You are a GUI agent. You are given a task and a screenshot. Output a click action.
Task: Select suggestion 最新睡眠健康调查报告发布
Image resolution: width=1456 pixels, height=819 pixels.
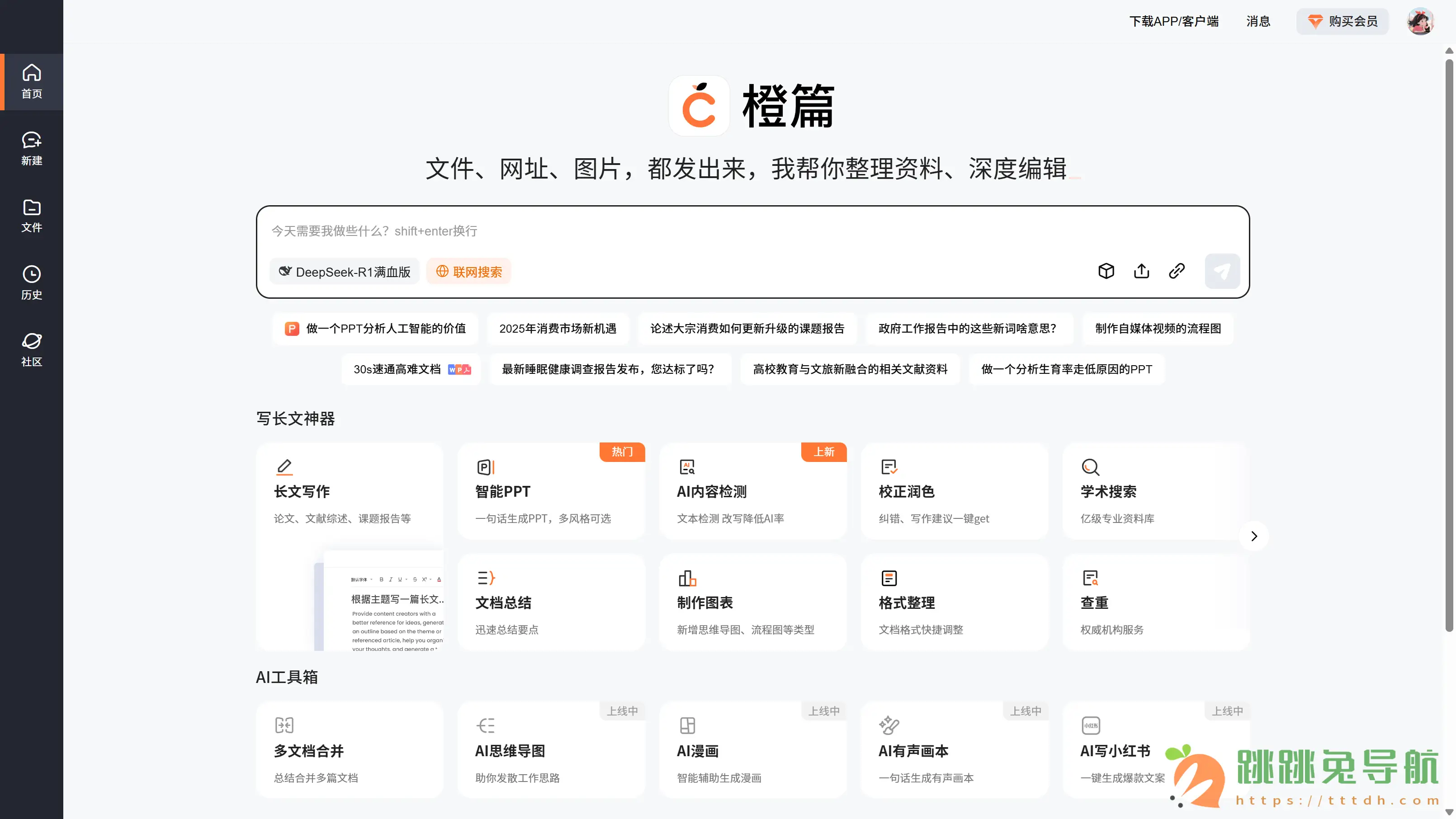point(610,369)
